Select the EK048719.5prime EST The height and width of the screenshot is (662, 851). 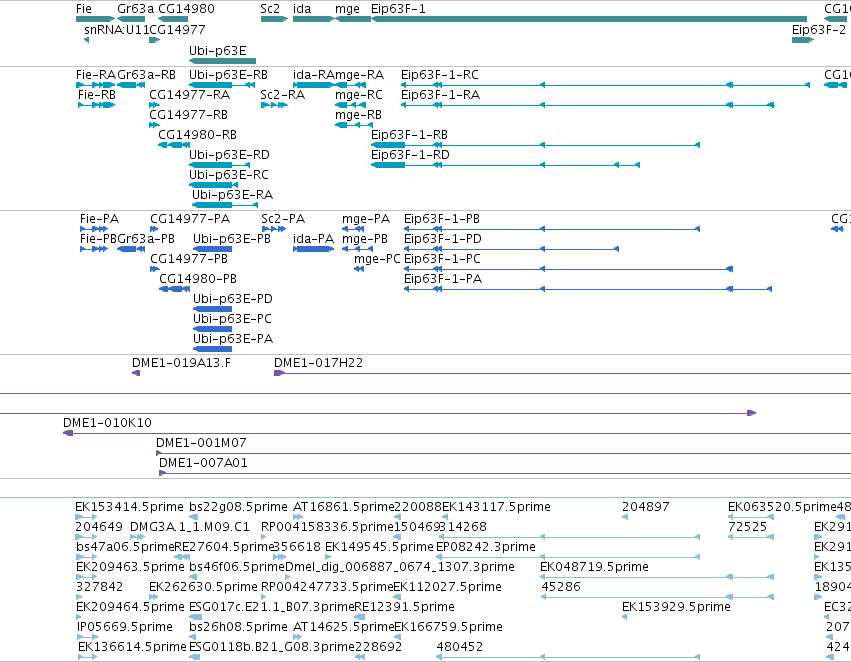pyautogui.click(x=657, y=577)
